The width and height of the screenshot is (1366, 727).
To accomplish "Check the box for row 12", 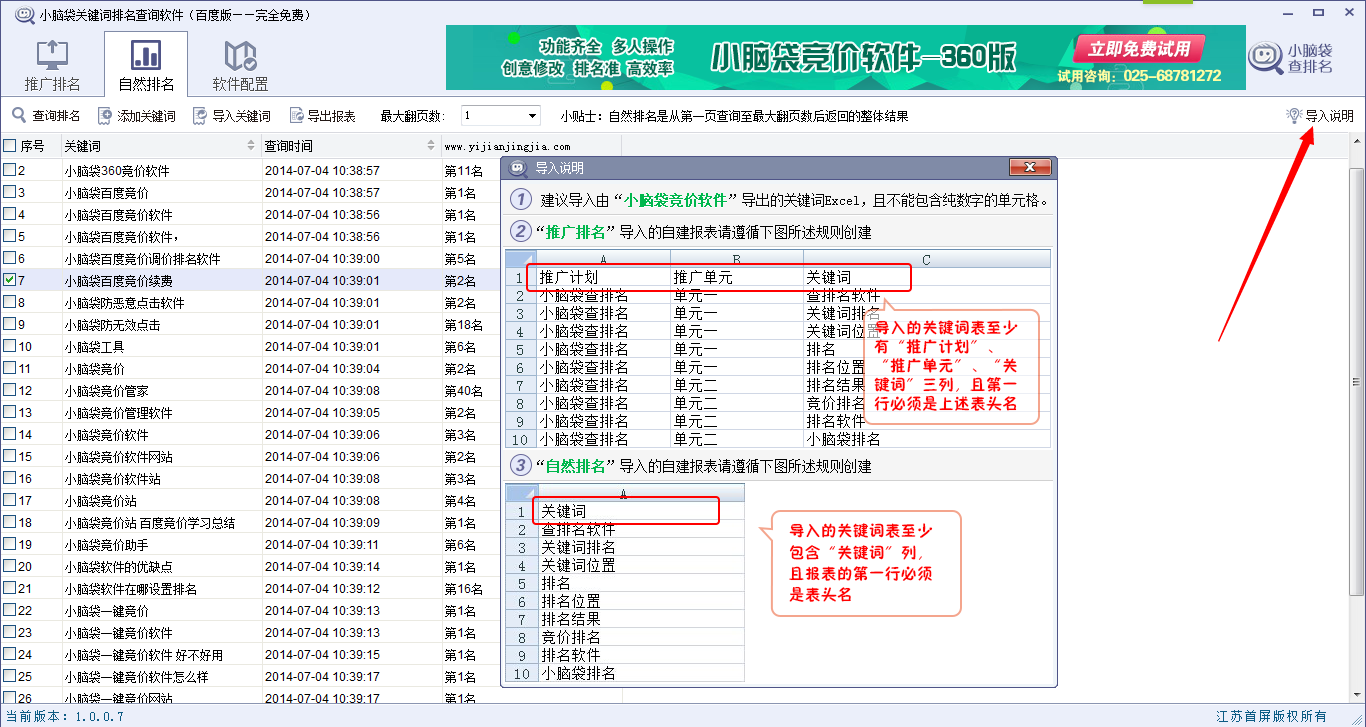I will [10, 391].
